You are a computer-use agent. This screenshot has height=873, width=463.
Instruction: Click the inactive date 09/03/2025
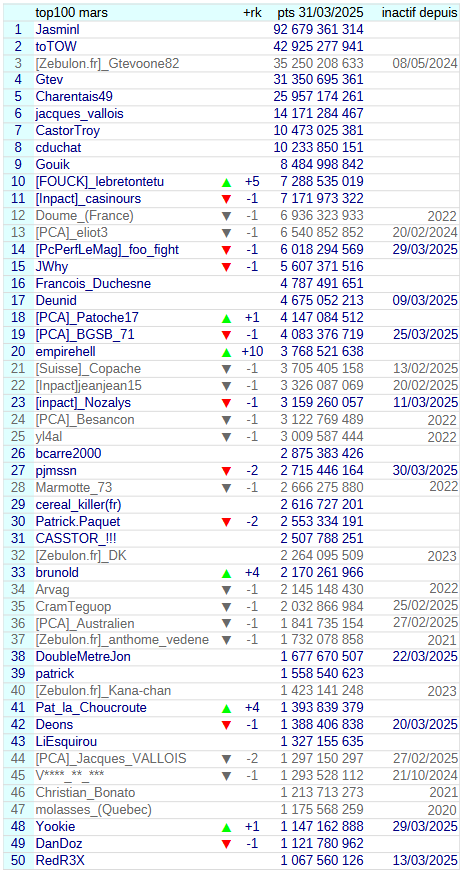point(425,301)
